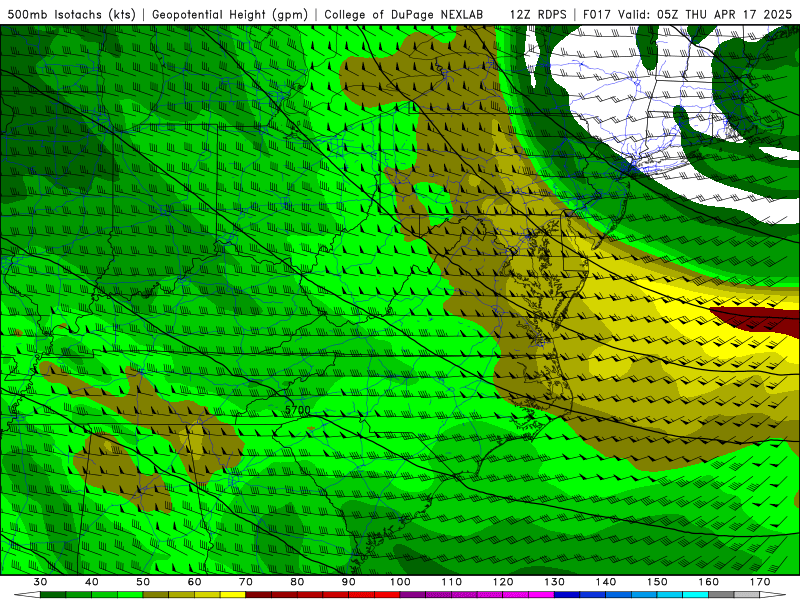
Task: Click the bright red swatch just left of 100
Action: click(387, 594)
